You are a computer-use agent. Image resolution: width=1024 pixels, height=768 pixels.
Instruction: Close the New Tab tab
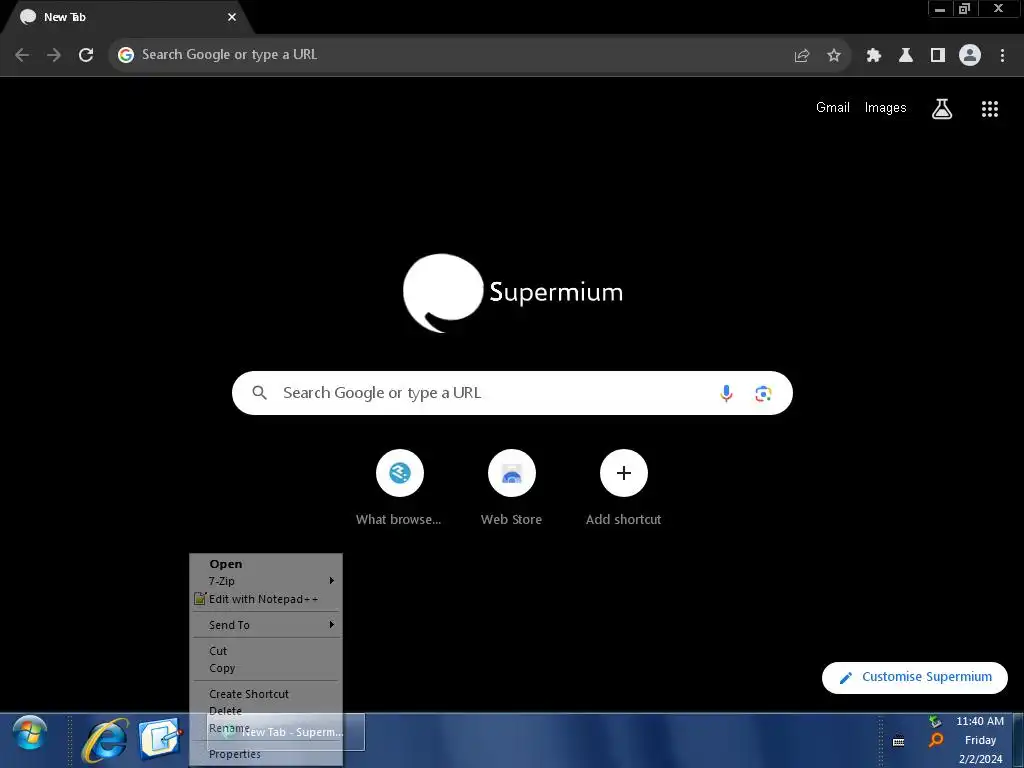pos(232,17)
